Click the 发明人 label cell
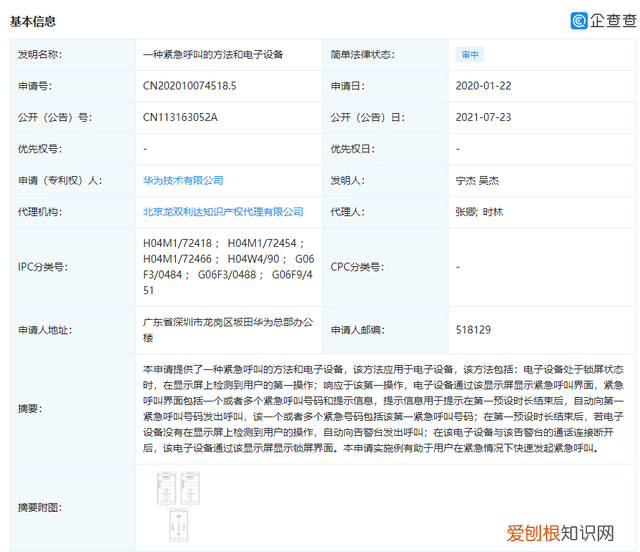This screenshot has width=640, height=552. (x=385, y=180)
